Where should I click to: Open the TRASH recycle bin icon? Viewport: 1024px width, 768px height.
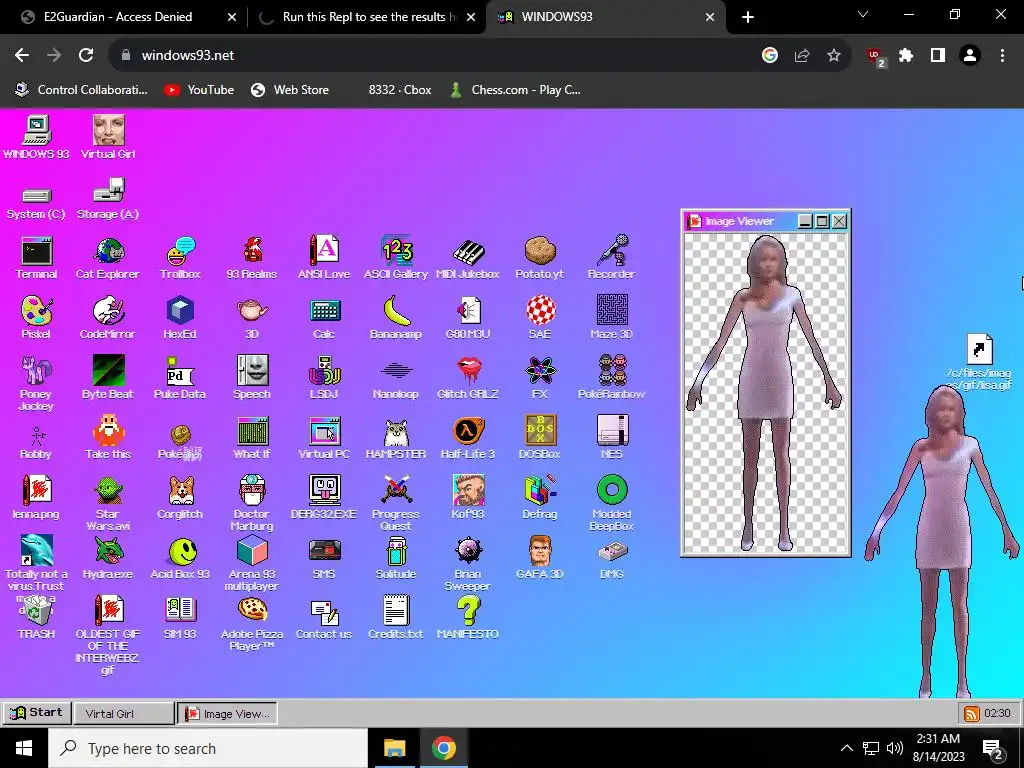coord(36,618)
